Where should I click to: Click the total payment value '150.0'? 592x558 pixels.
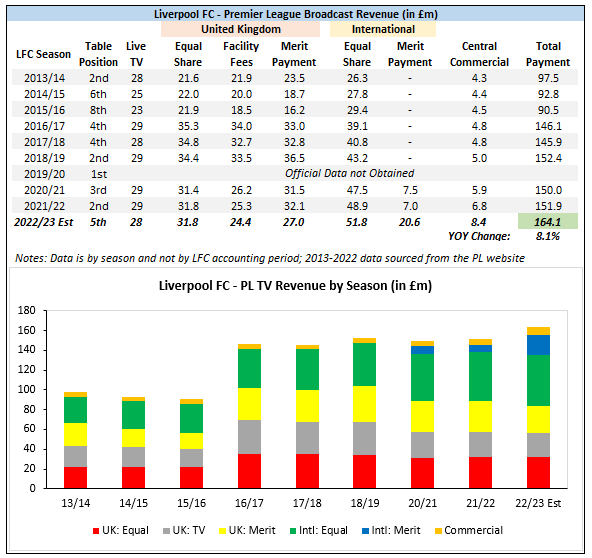(x=548, y=190)
